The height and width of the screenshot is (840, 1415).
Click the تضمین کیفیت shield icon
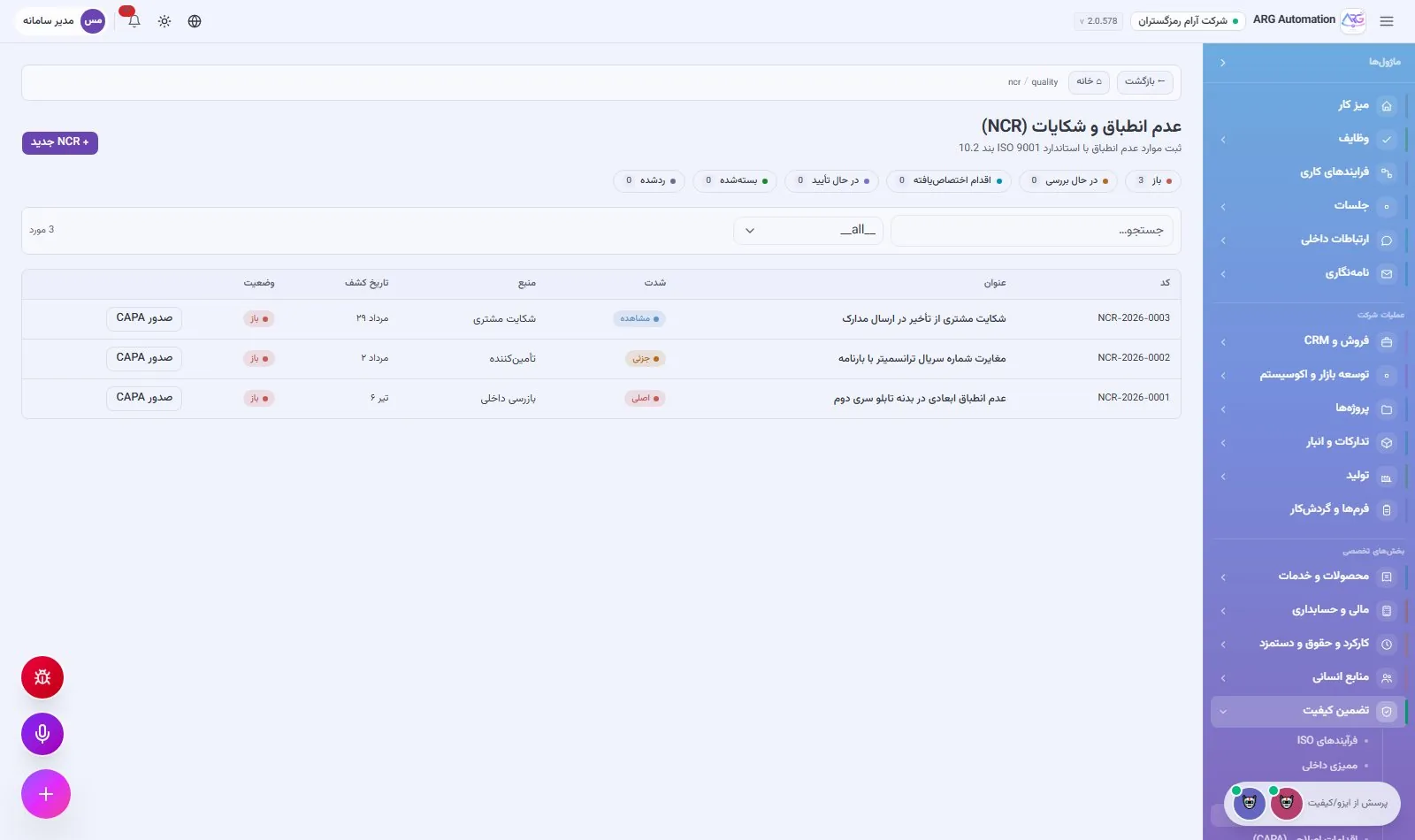[1387, 712]
